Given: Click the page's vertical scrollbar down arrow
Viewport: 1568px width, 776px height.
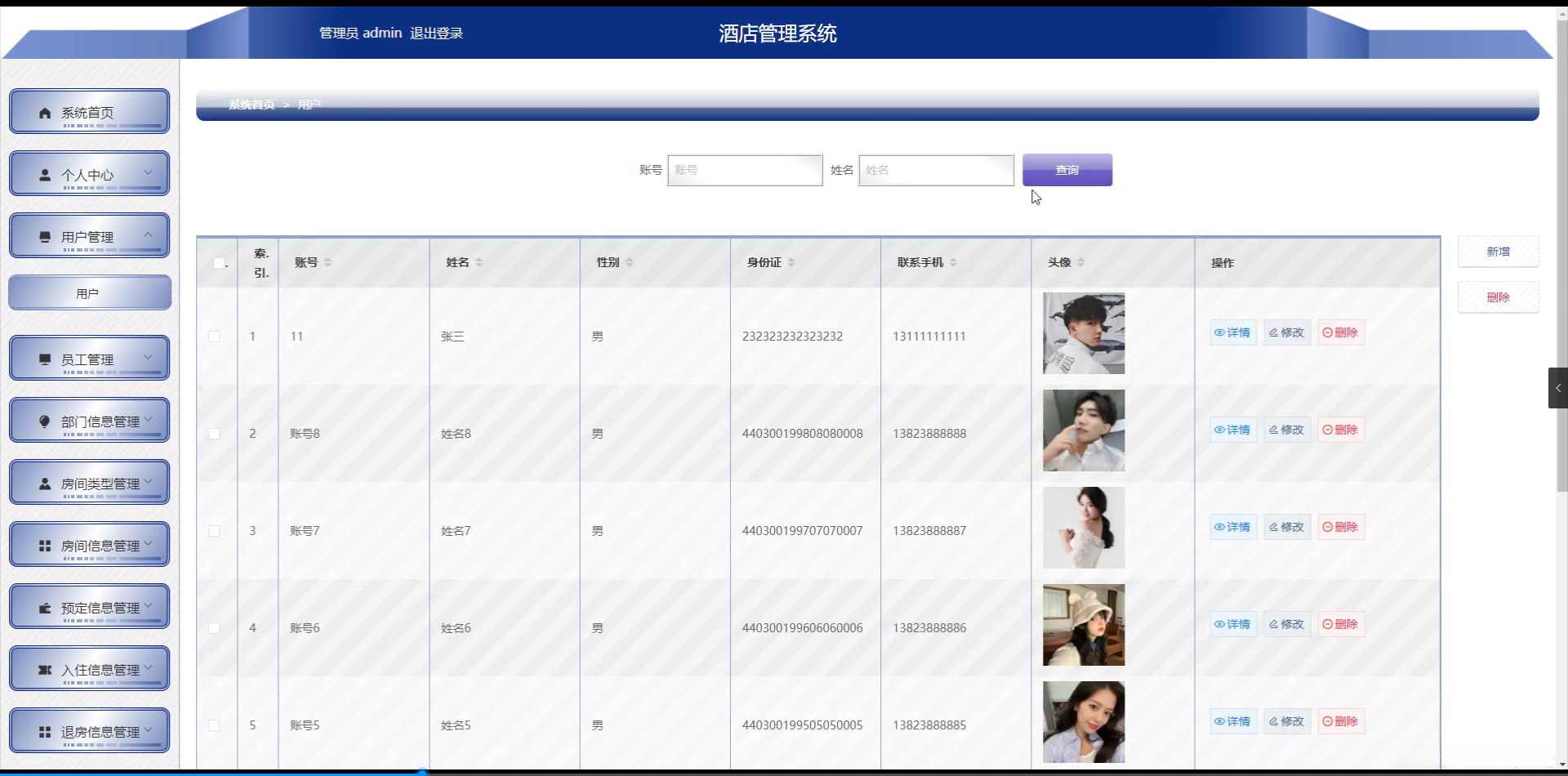Looking at the screenshot, I should [1561, 765].
